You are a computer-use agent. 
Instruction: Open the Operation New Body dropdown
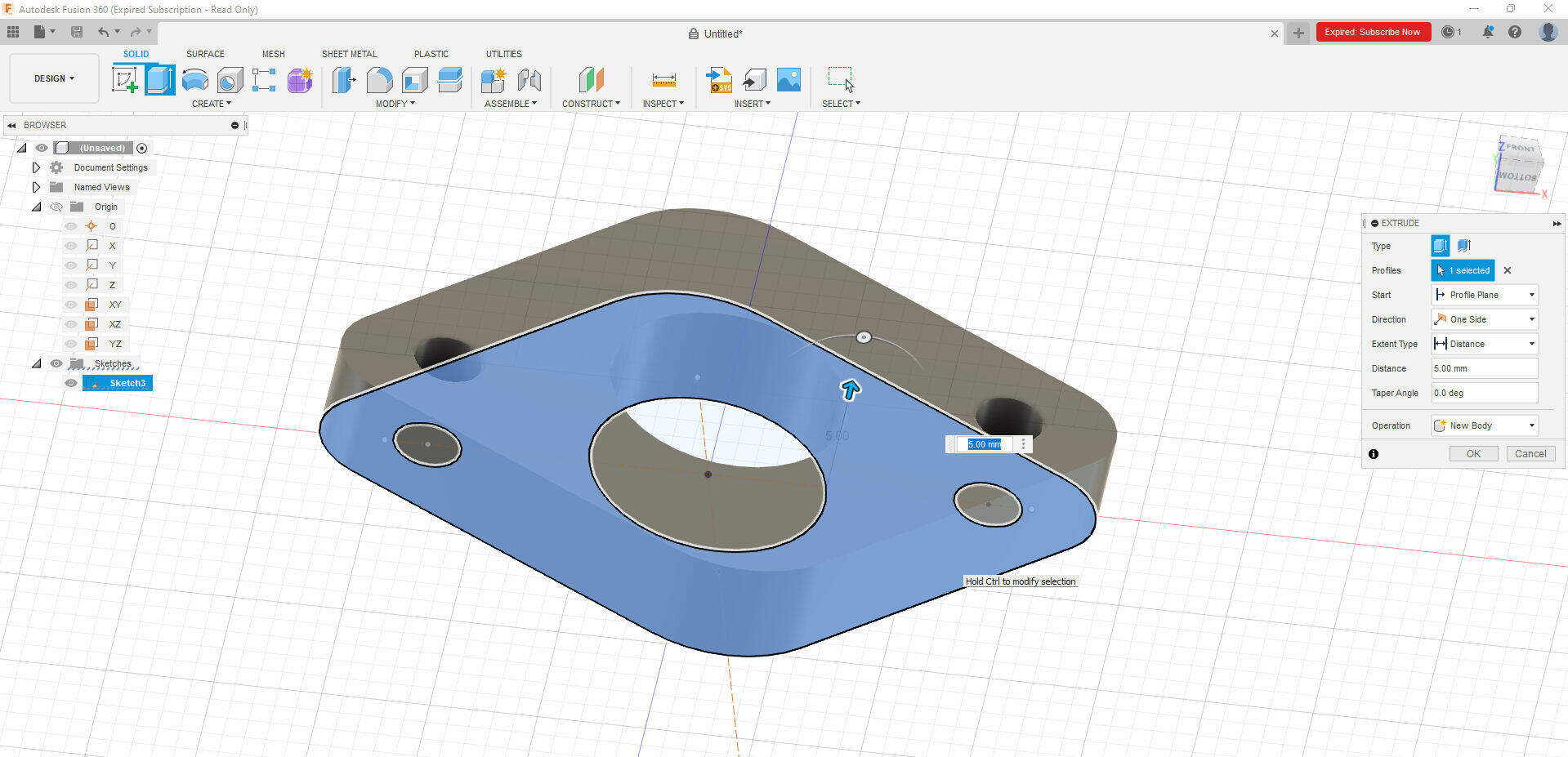point(1485,425)
